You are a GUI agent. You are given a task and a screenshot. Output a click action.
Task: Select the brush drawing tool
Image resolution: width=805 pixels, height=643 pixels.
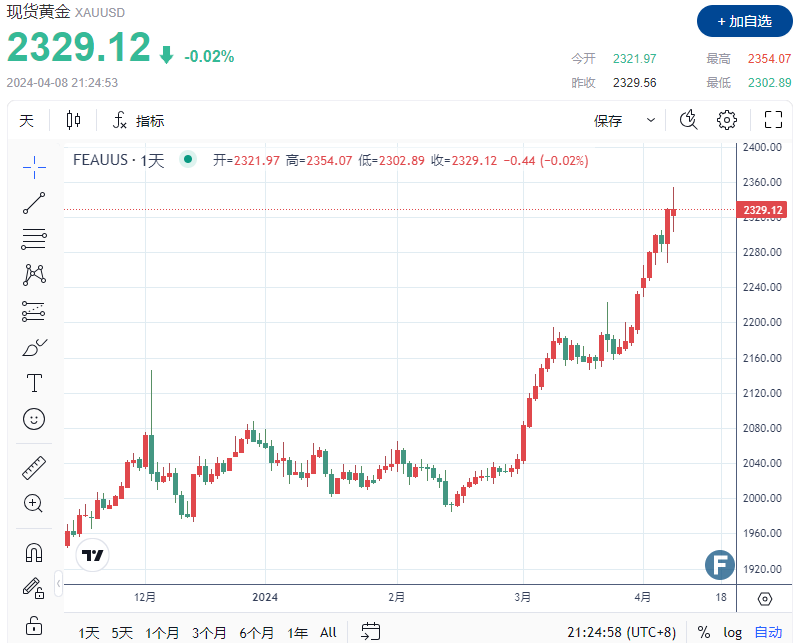(x=34, y=346)
